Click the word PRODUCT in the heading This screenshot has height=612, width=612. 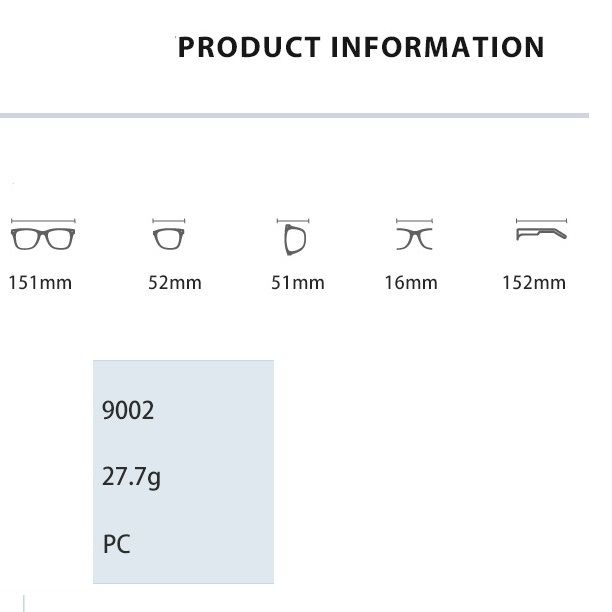[x=249, y=47]
